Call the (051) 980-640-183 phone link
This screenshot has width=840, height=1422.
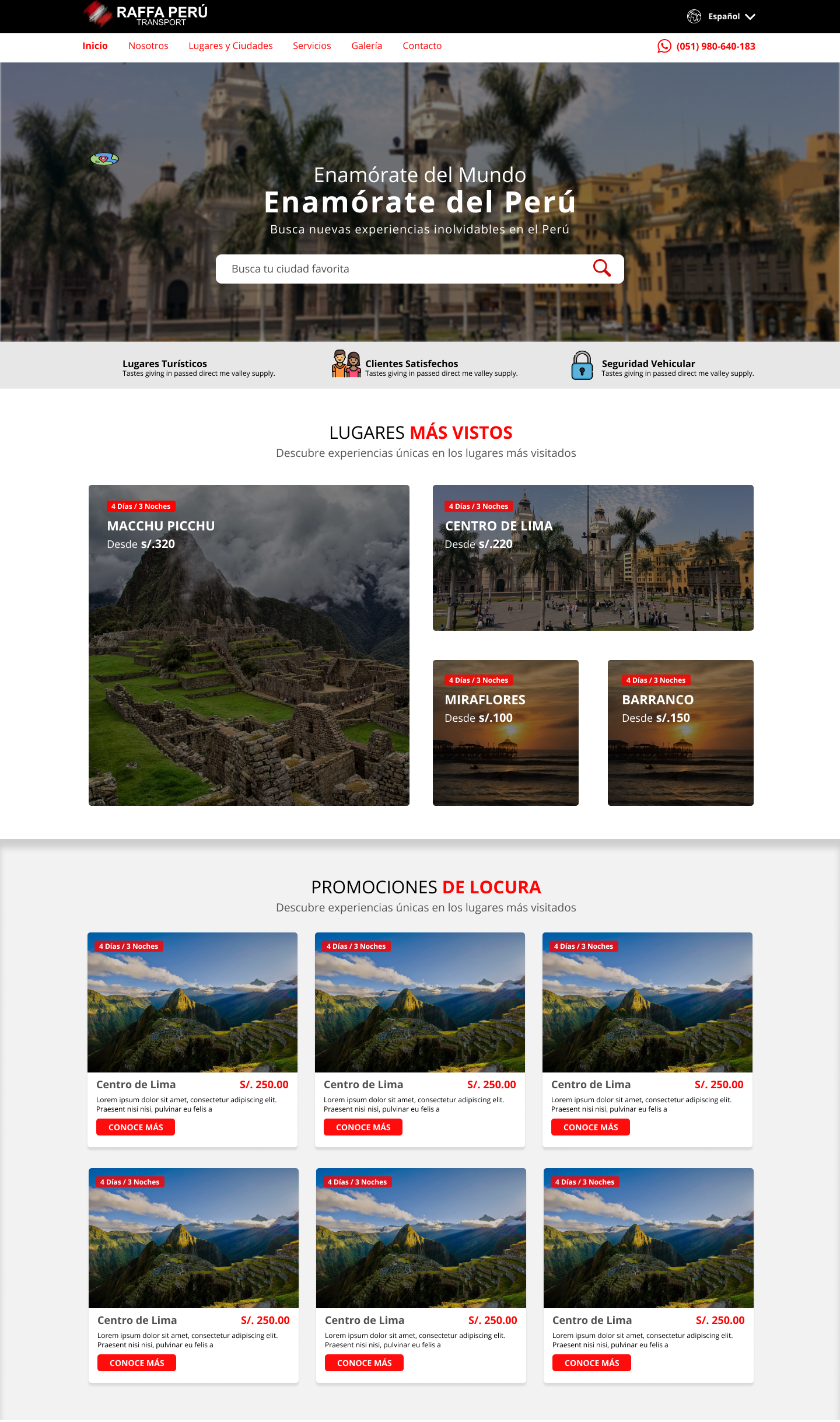click(x=716, y=46)
